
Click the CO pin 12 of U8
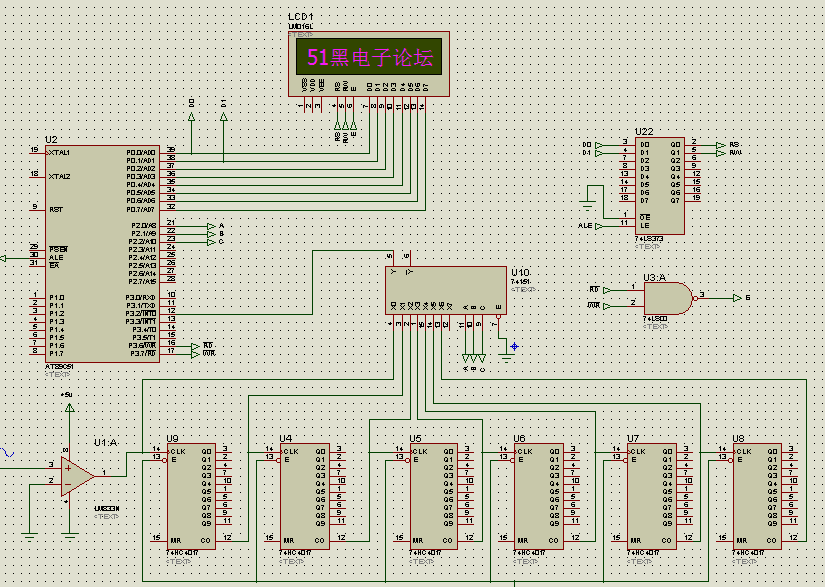point(790,541)
